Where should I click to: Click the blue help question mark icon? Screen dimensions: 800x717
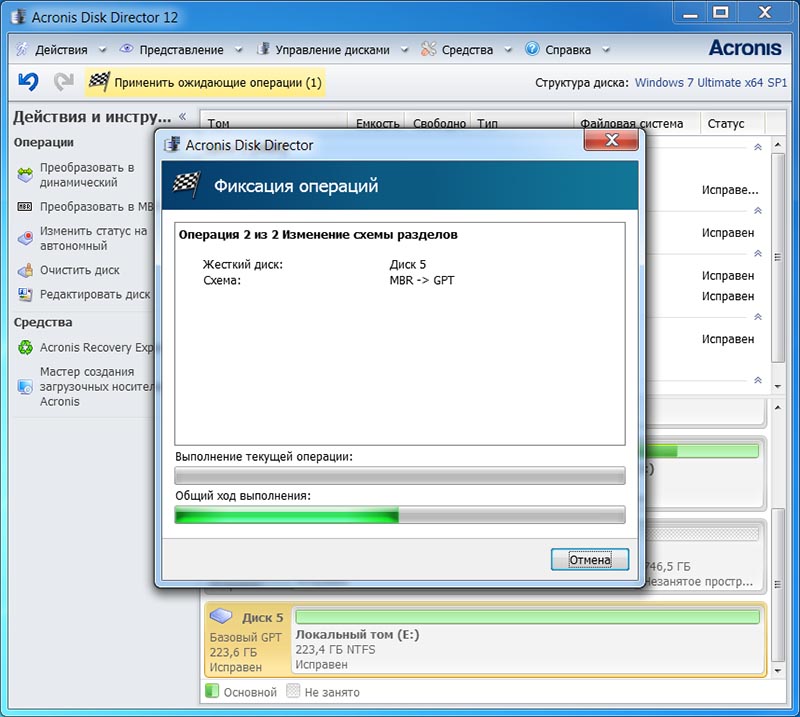click(532, 48)
